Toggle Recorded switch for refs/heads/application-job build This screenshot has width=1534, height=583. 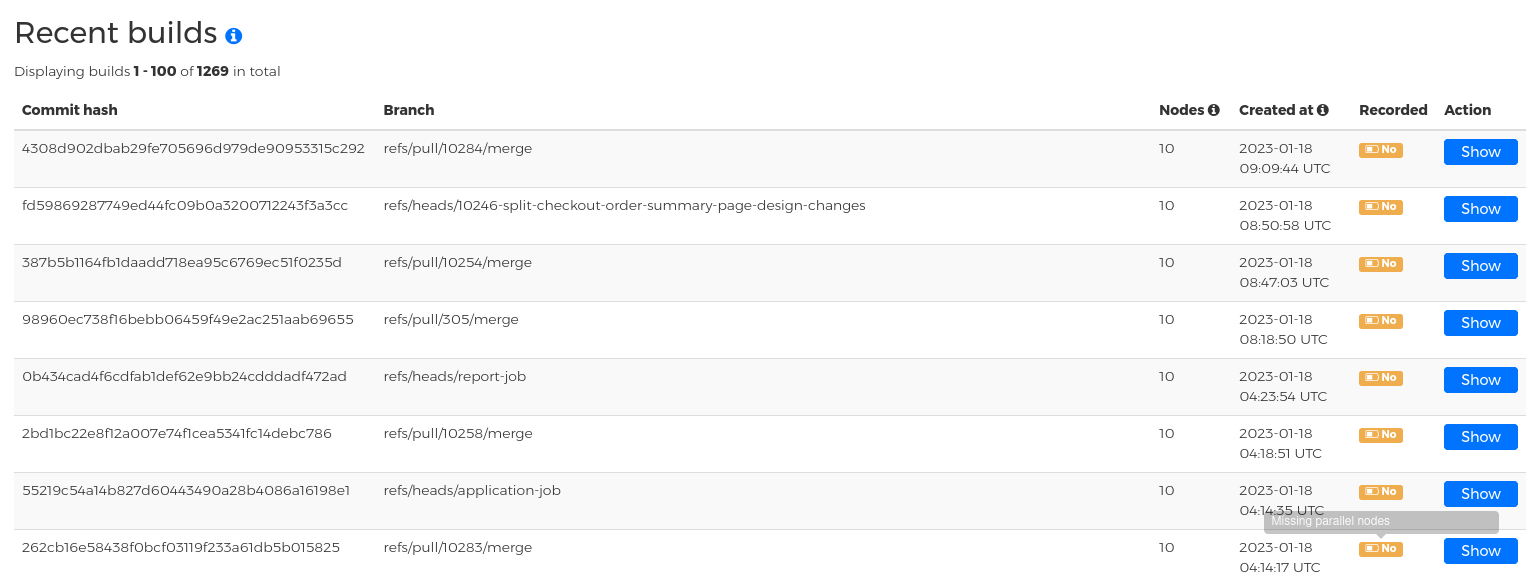click(x=1380, y=492)
